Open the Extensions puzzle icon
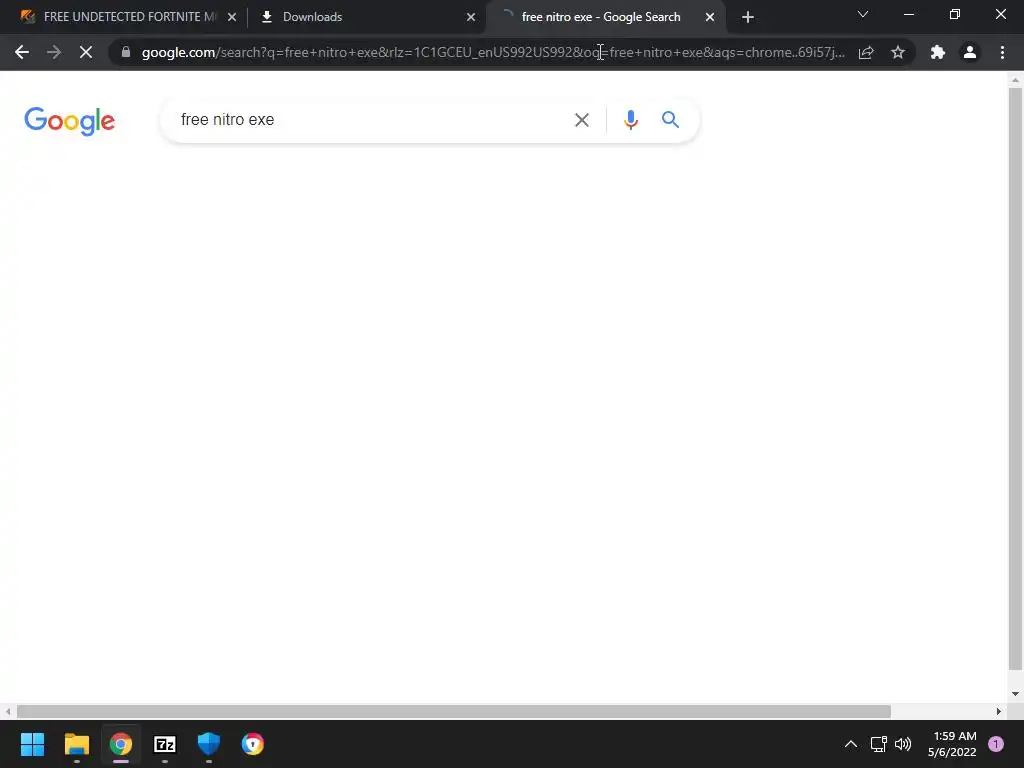This screenshot has width=1024, height=768. pos(938,52)
